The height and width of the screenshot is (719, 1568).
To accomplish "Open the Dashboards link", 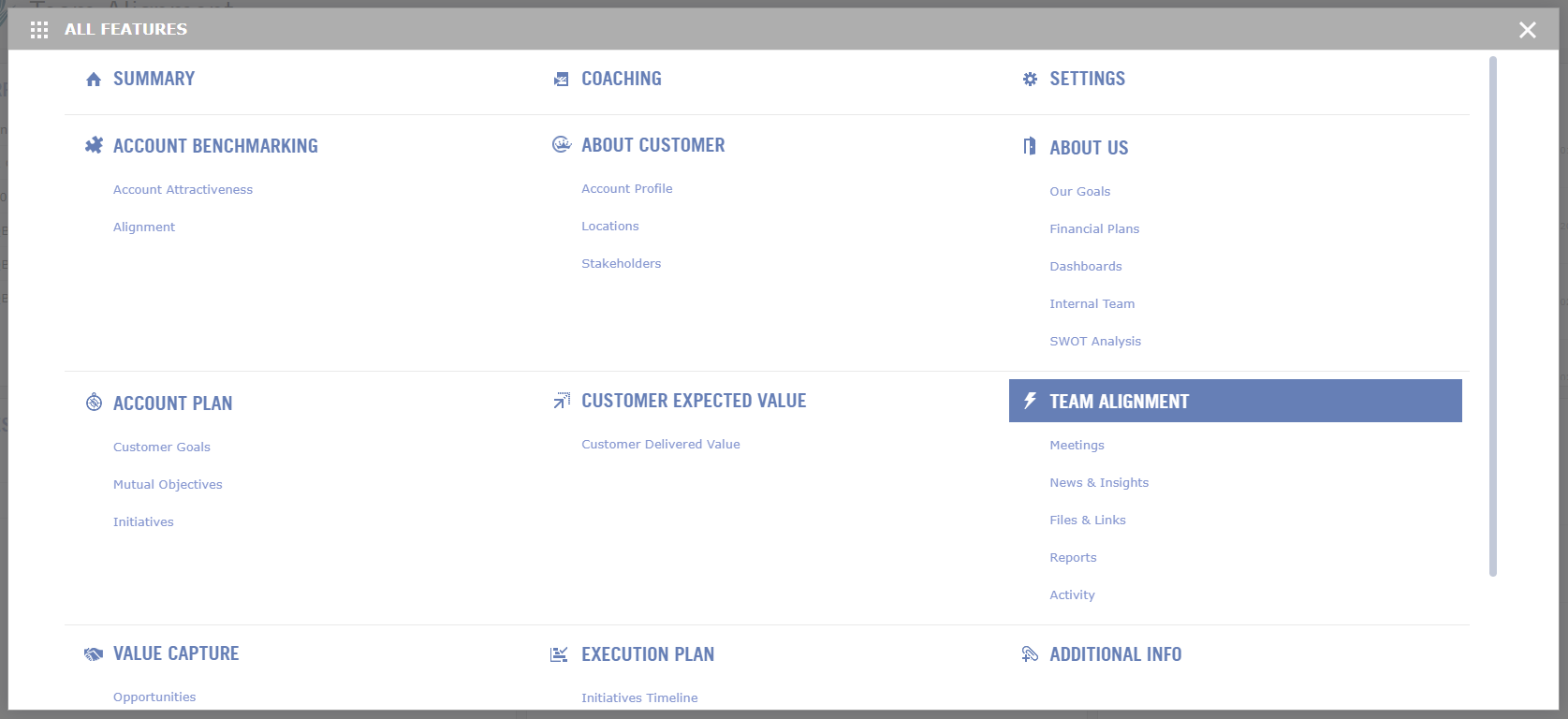I will tap(1086, 266).
